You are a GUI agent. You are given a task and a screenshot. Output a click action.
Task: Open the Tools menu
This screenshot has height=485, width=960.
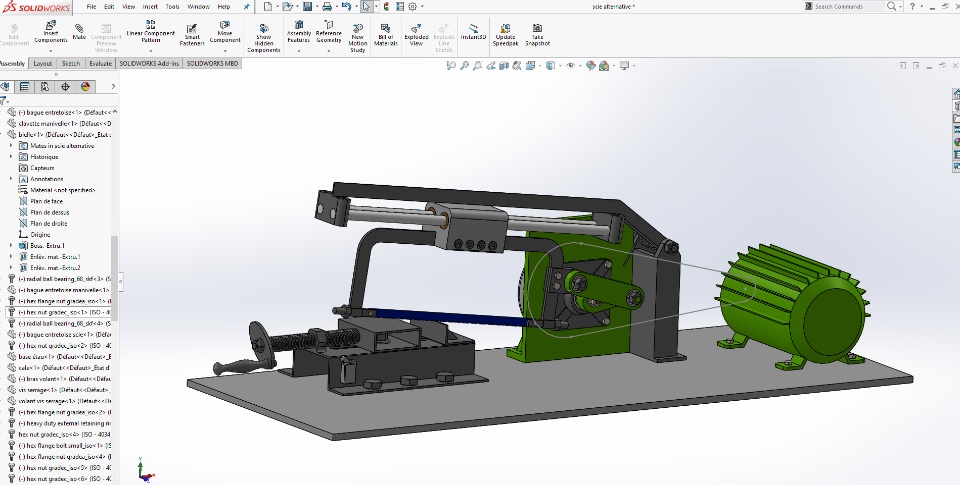[173, 6]
